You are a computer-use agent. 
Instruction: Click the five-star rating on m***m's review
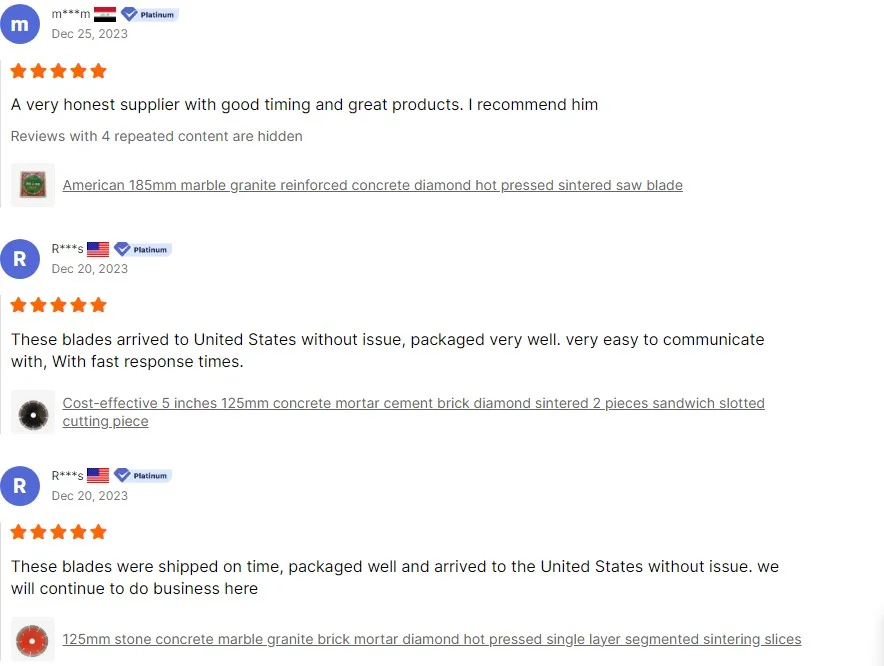(x=58, y=71)
